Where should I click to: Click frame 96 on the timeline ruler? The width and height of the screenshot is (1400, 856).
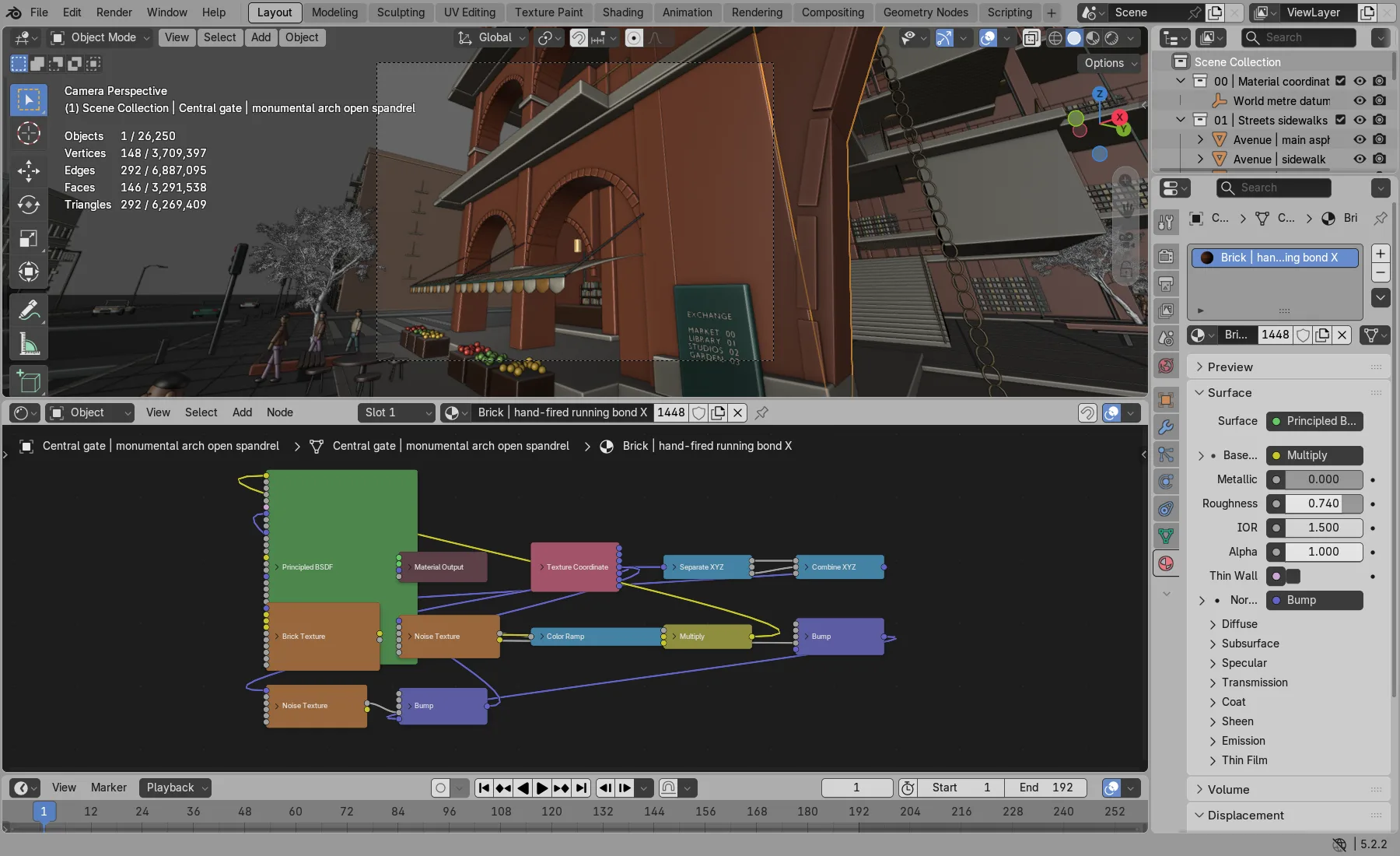click(449, 811)
